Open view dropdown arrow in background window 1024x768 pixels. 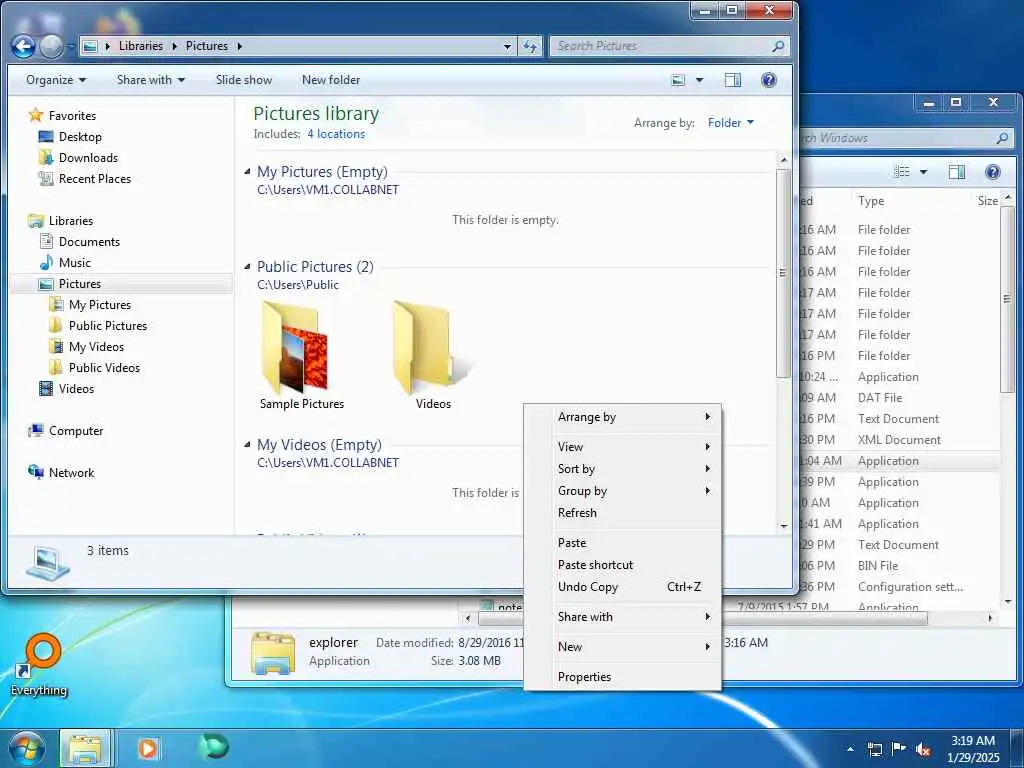(923, 172)
